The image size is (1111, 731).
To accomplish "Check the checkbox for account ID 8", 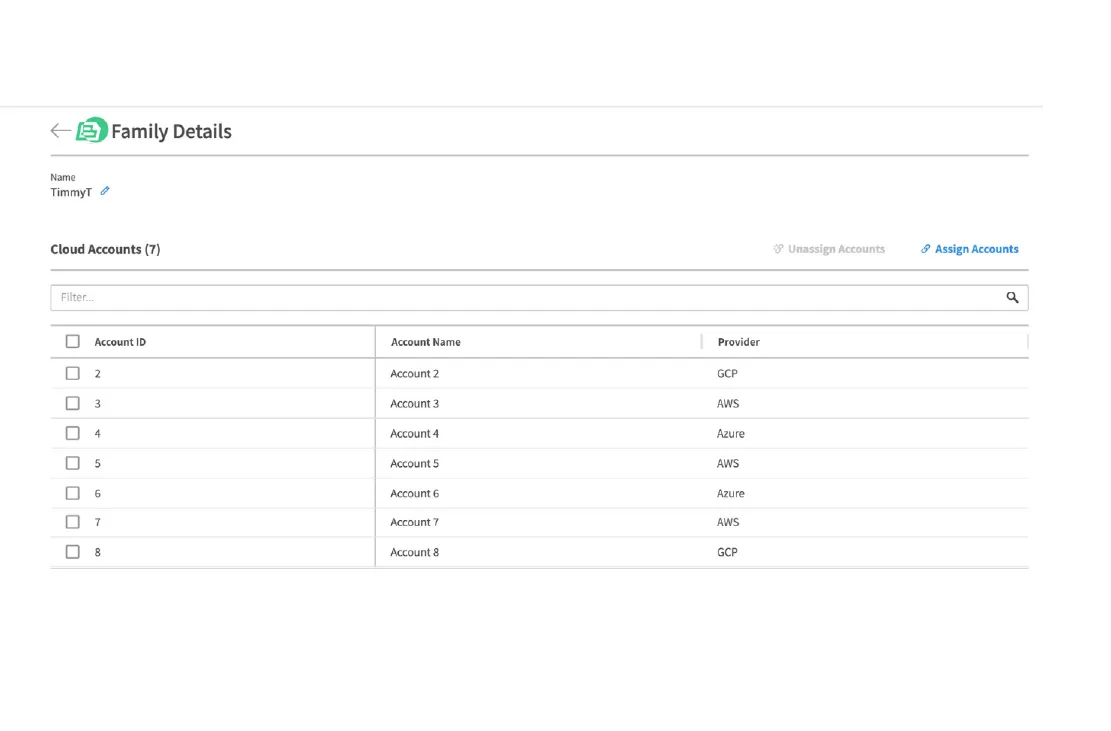I will (x=73, y=552).
